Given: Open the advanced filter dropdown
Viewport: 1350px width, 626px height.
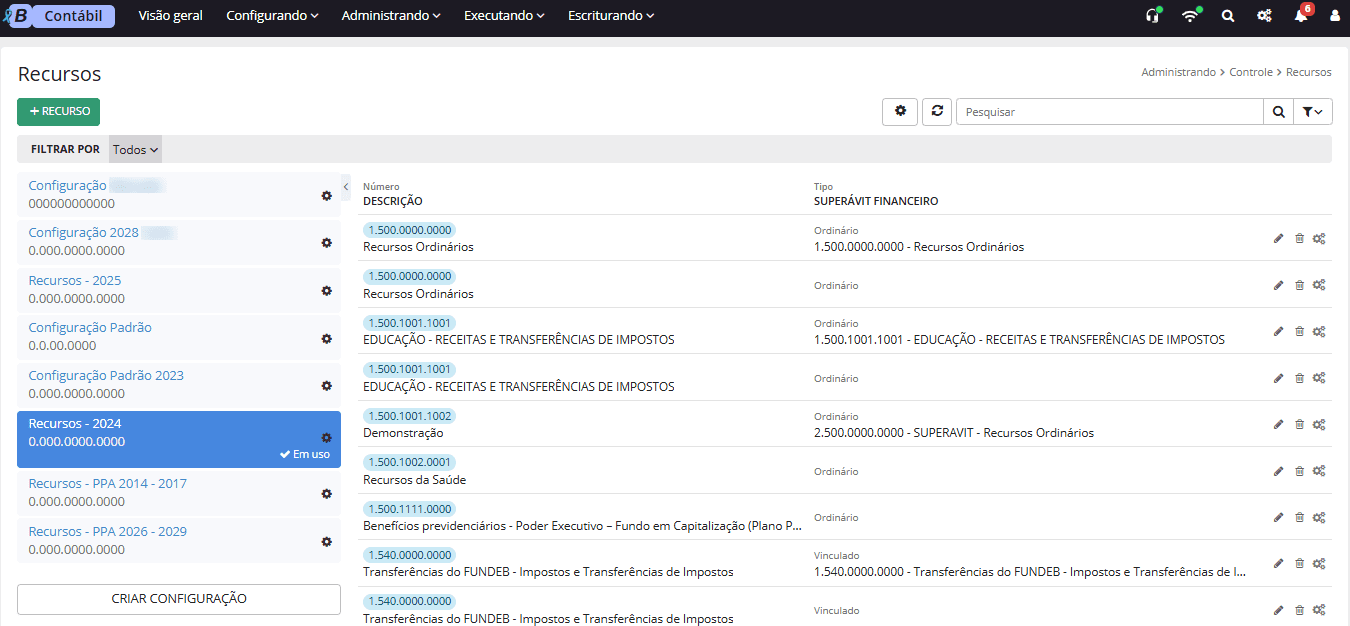Looking at the screenshot, I should coord(1312,112).
